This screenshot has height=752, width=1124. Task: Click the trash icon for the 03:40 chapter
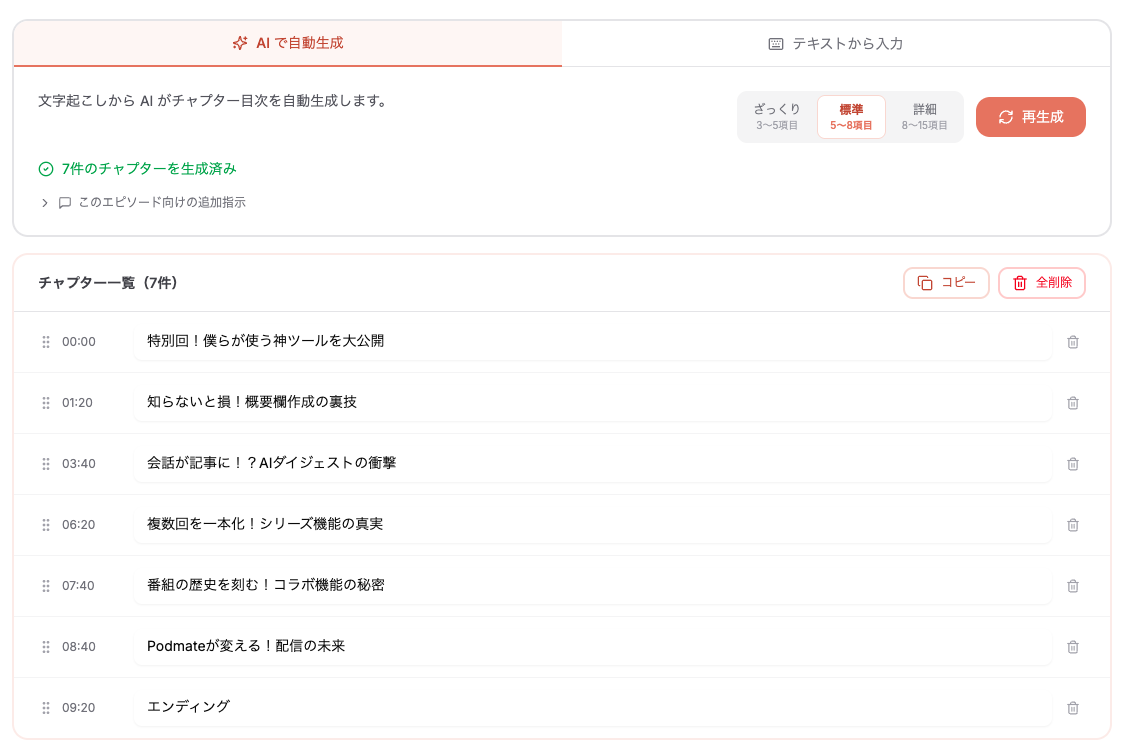1073,464
